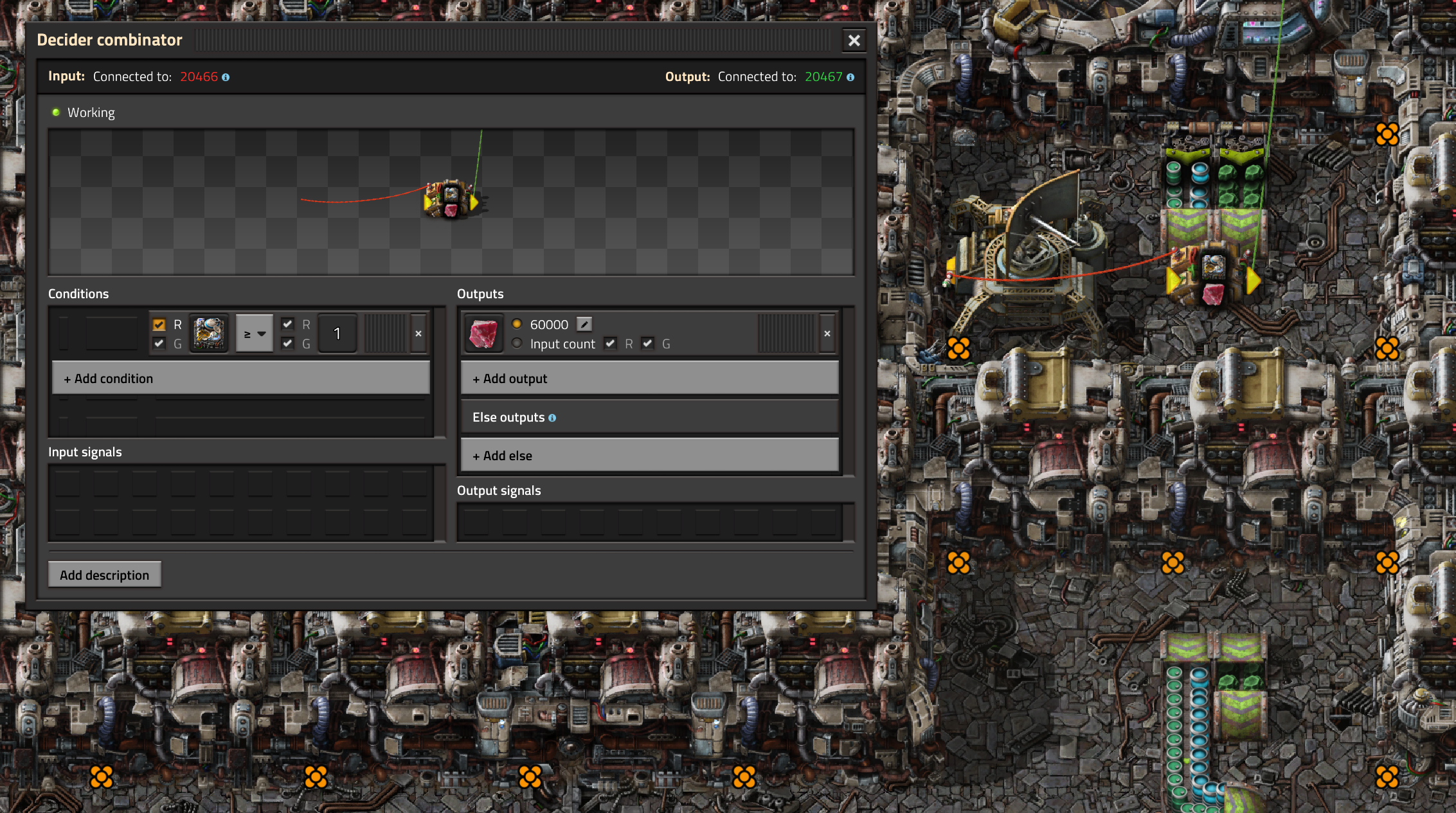Click the constant value 1 field
The image size is (1456, 813).
(337, 334)
